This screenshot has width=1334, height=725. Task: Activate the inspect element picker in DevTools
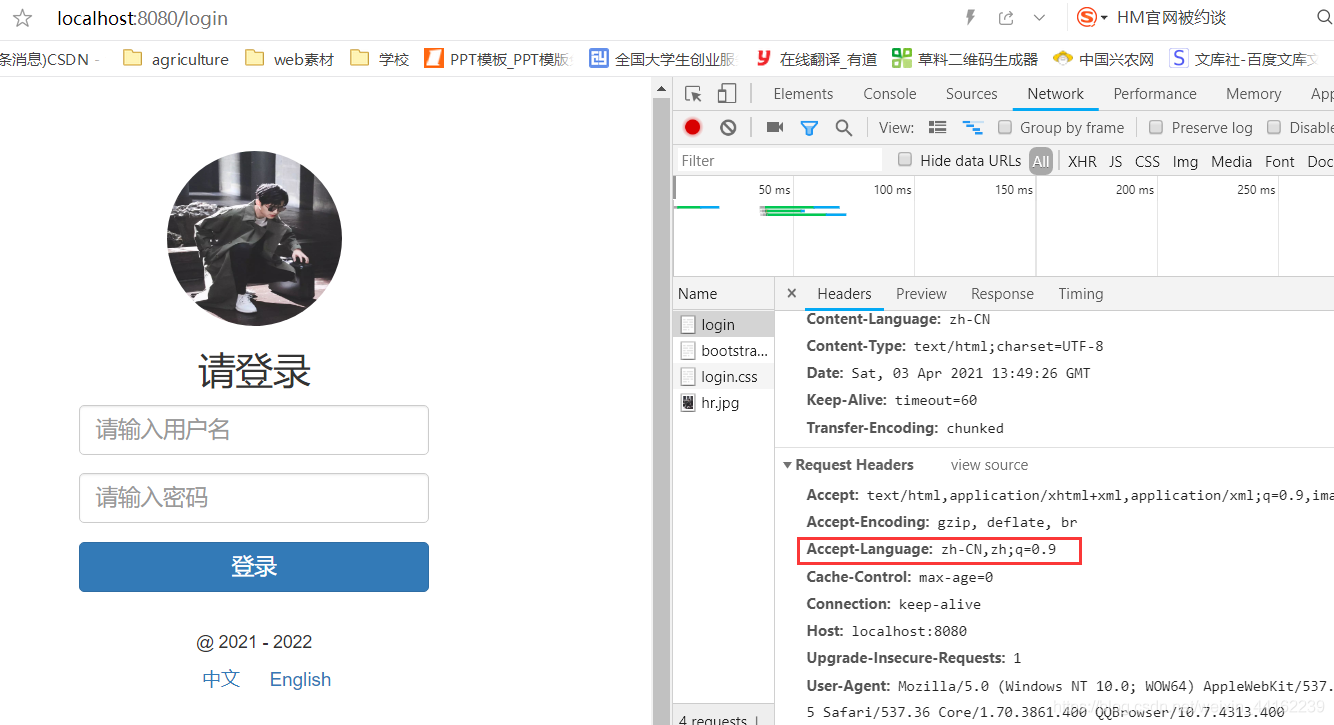[693, 94]
